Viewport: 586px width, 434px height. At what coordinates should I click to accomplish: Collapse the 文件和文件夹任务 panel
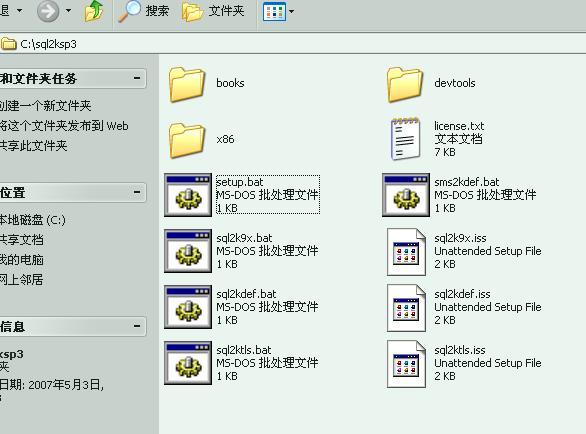(137, 78)
